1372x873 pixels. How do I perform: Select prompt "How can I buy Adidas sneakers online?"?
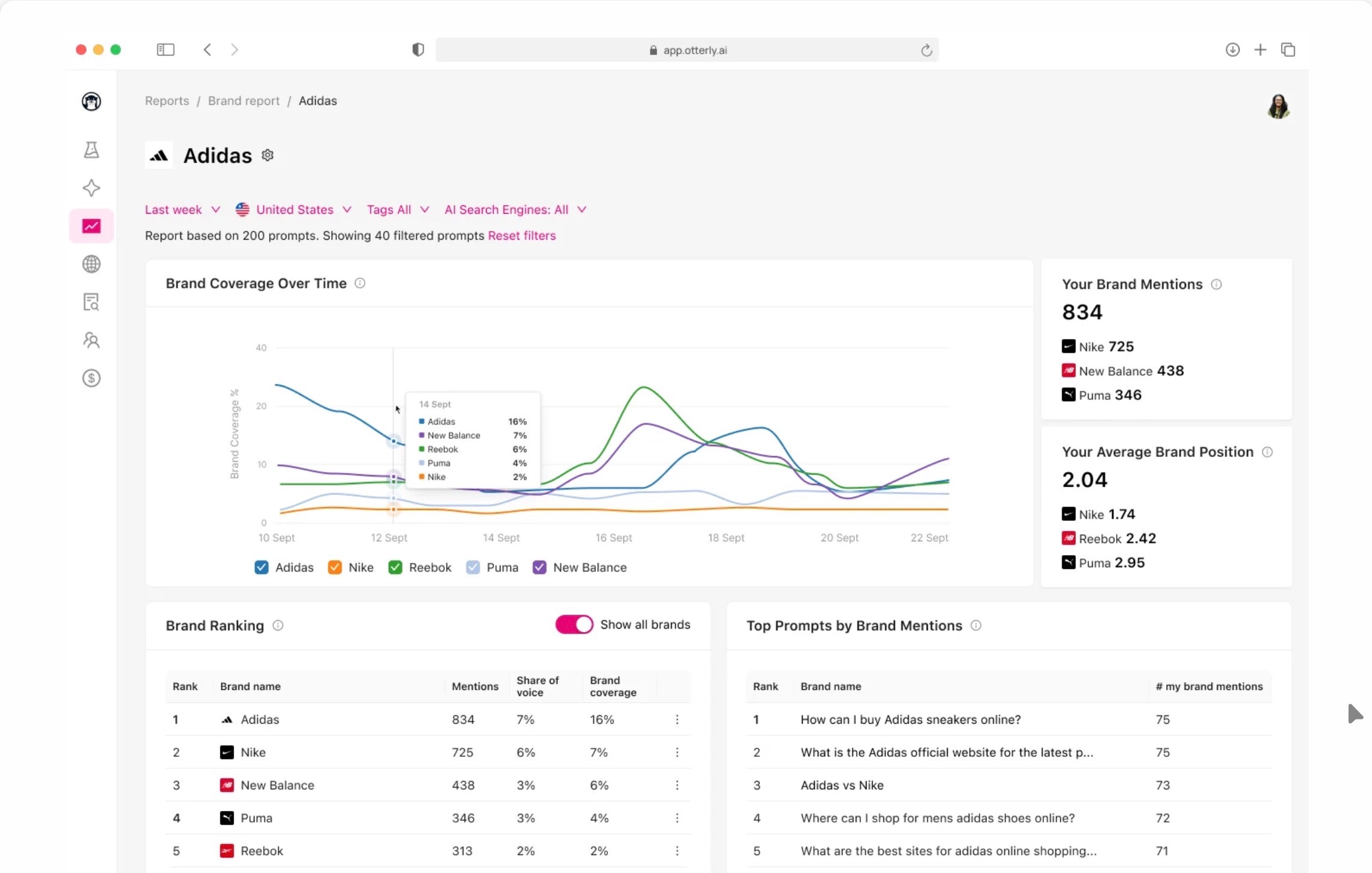tap(910, 719)
